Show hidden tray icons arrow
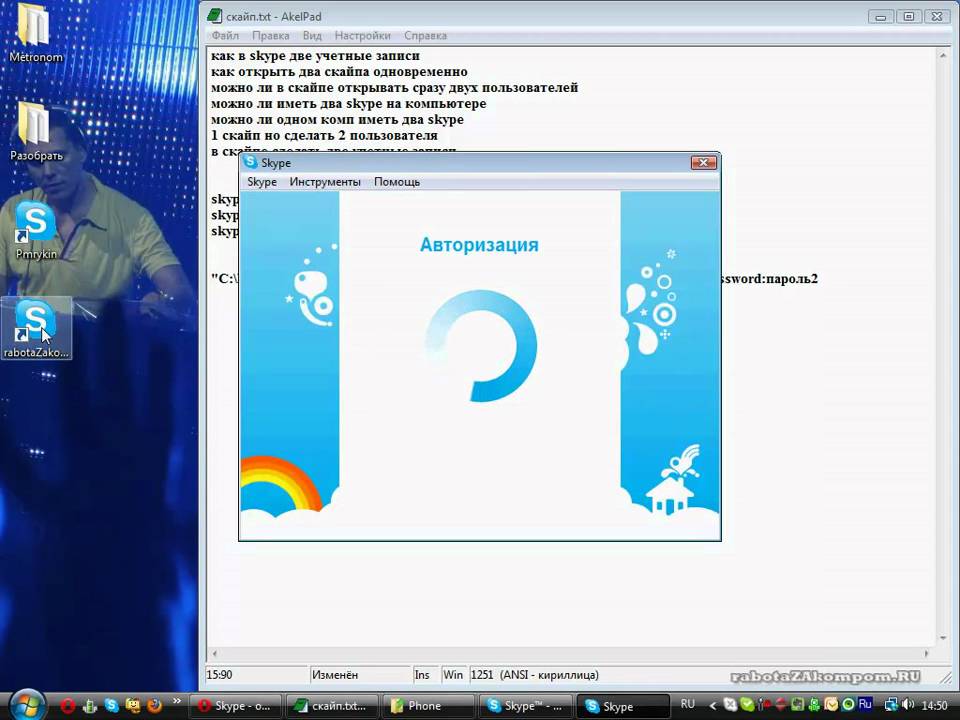The image size is (960, 720). pos(712,706)
